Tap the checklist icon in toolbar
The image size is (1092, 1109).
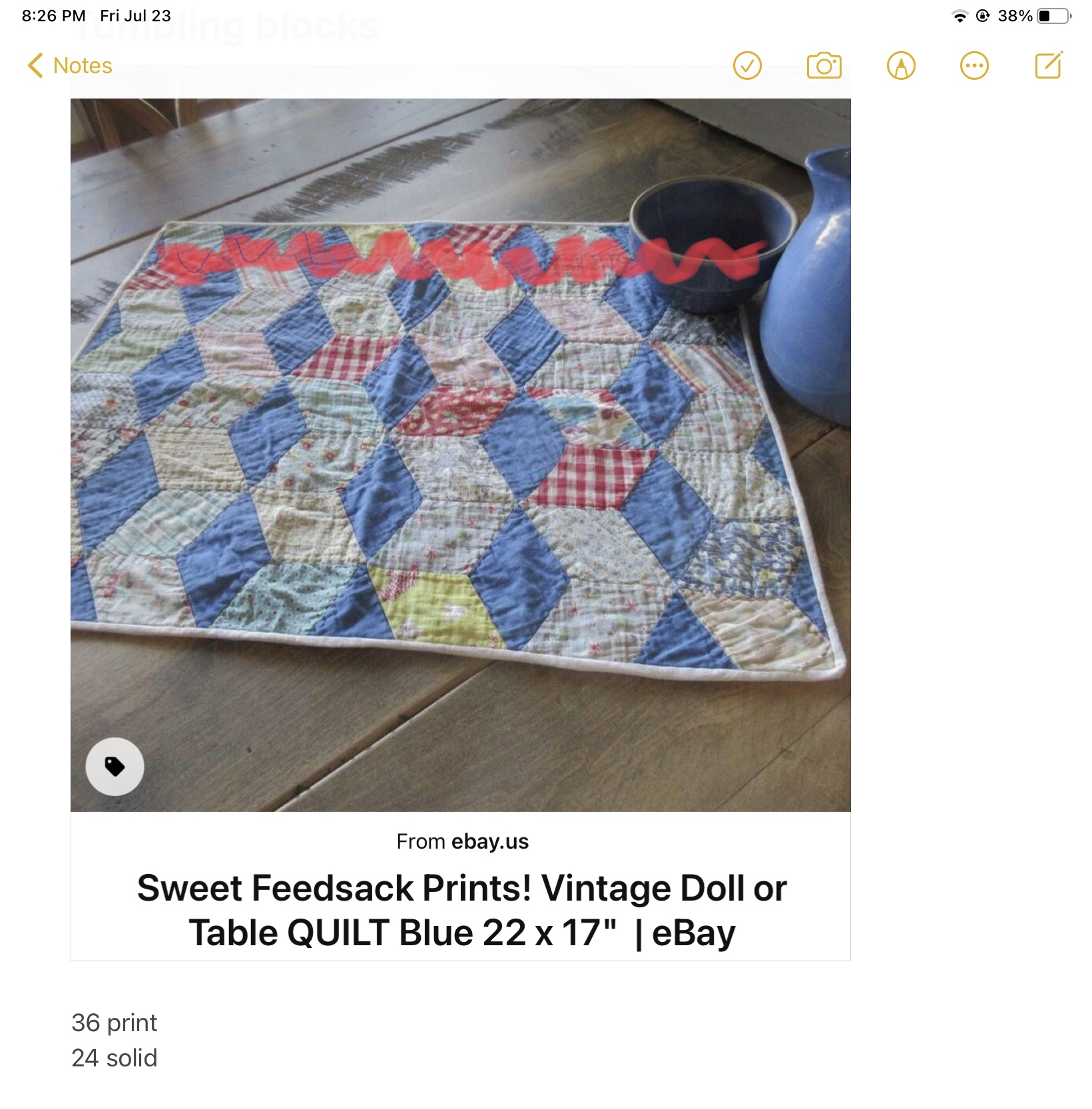pyautogui.click(x=747, y=66)
